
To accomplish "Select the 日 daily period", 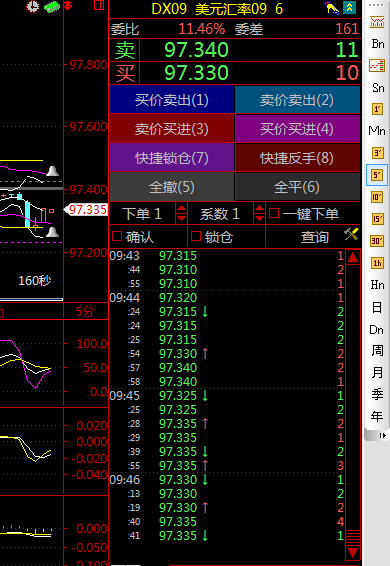I will coord(377,308).
